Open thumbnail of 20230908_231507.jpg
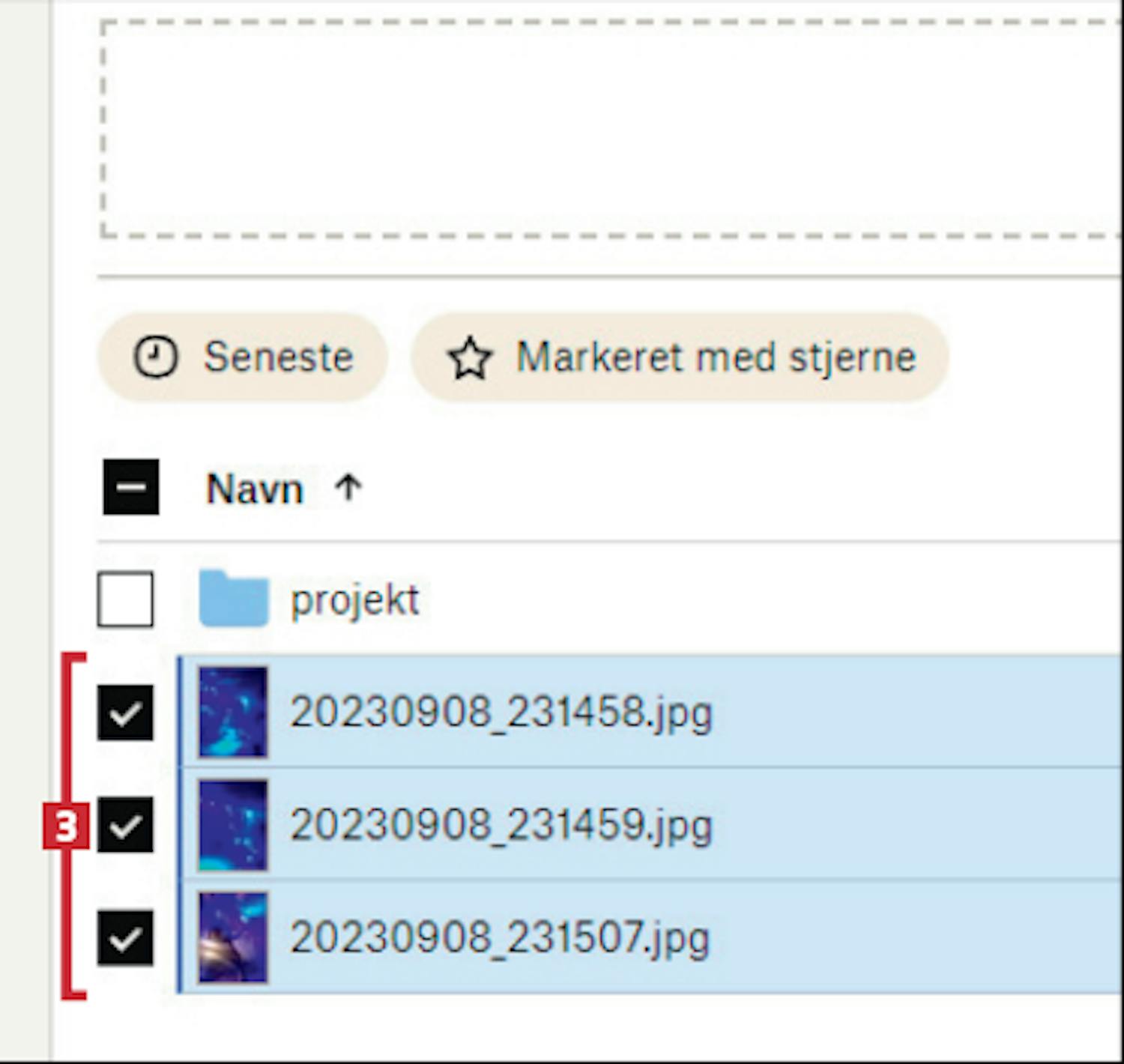Viewport: 1124px width, 1064px height. tap(233, 937)
